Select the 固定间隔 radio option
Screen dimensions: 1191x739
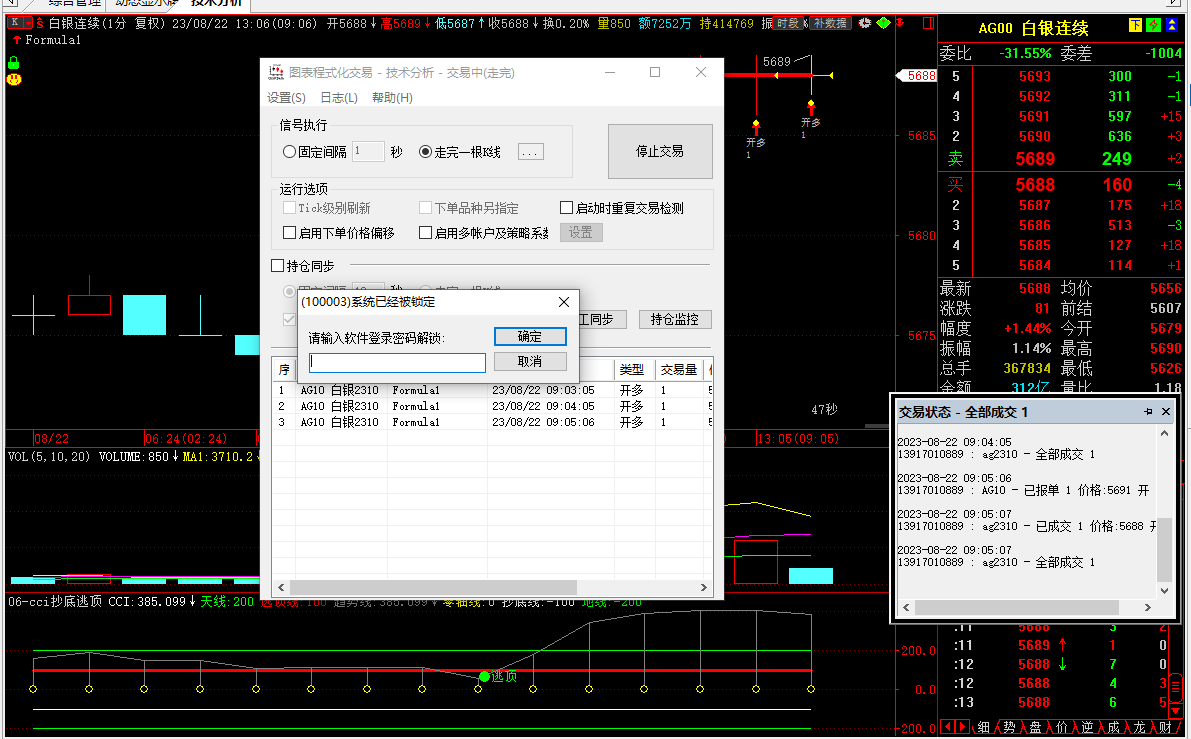point(290,152)
